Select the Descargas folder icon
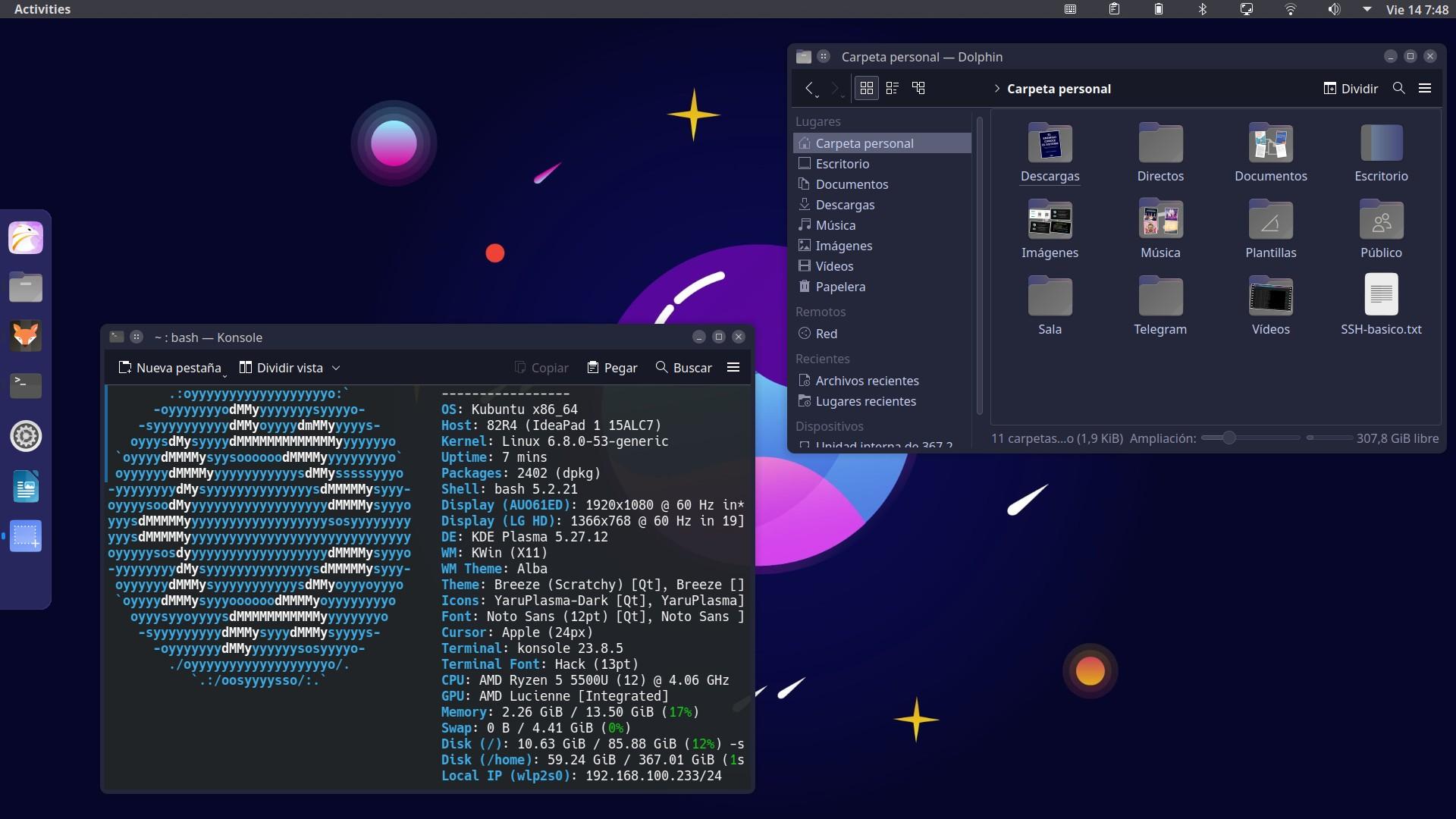1456x819 pixels. (x=1050, y=143)
